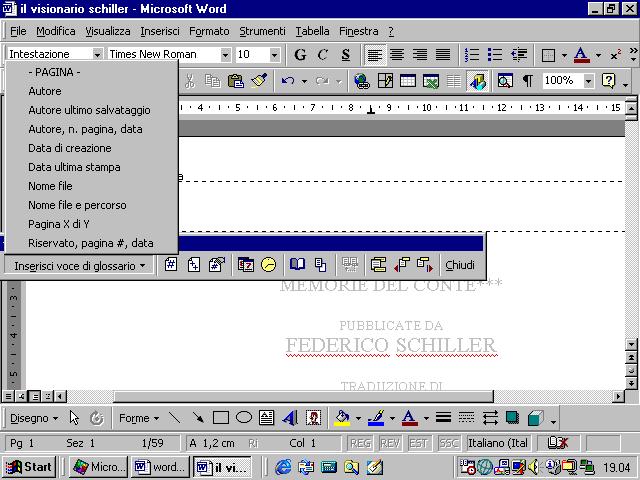Insert the date in header
This screenshot has height=480, width=640.
246,265
